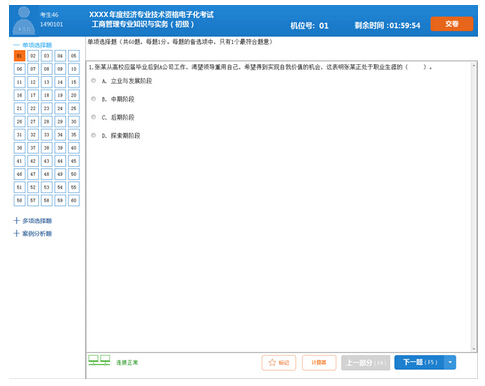This screenshot has width=485, height=386.
Task: Jump to question 48
Action: 47,174
